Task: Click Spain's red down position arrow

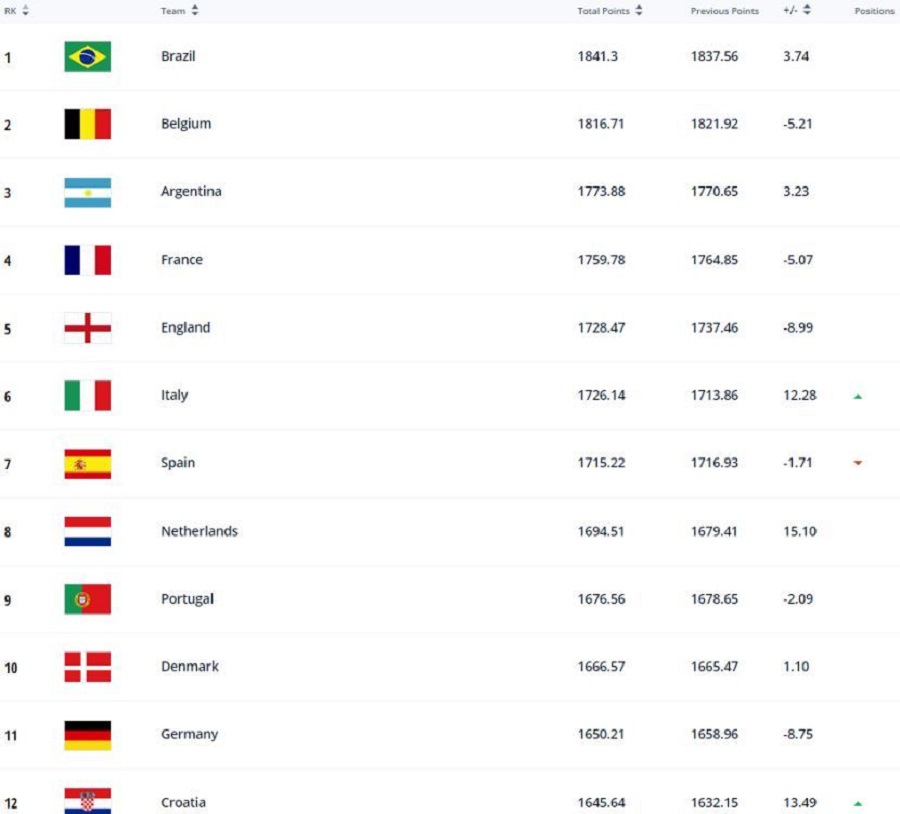Action: 858,463
